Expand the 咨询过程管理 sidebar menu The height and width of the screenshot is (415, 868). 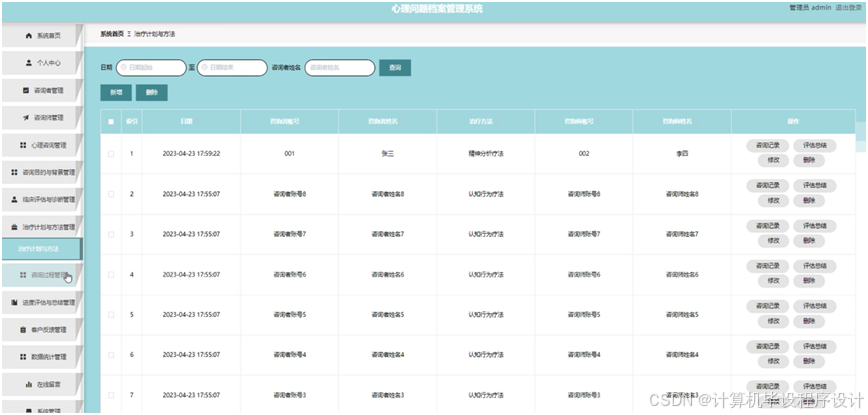point(42,275)
